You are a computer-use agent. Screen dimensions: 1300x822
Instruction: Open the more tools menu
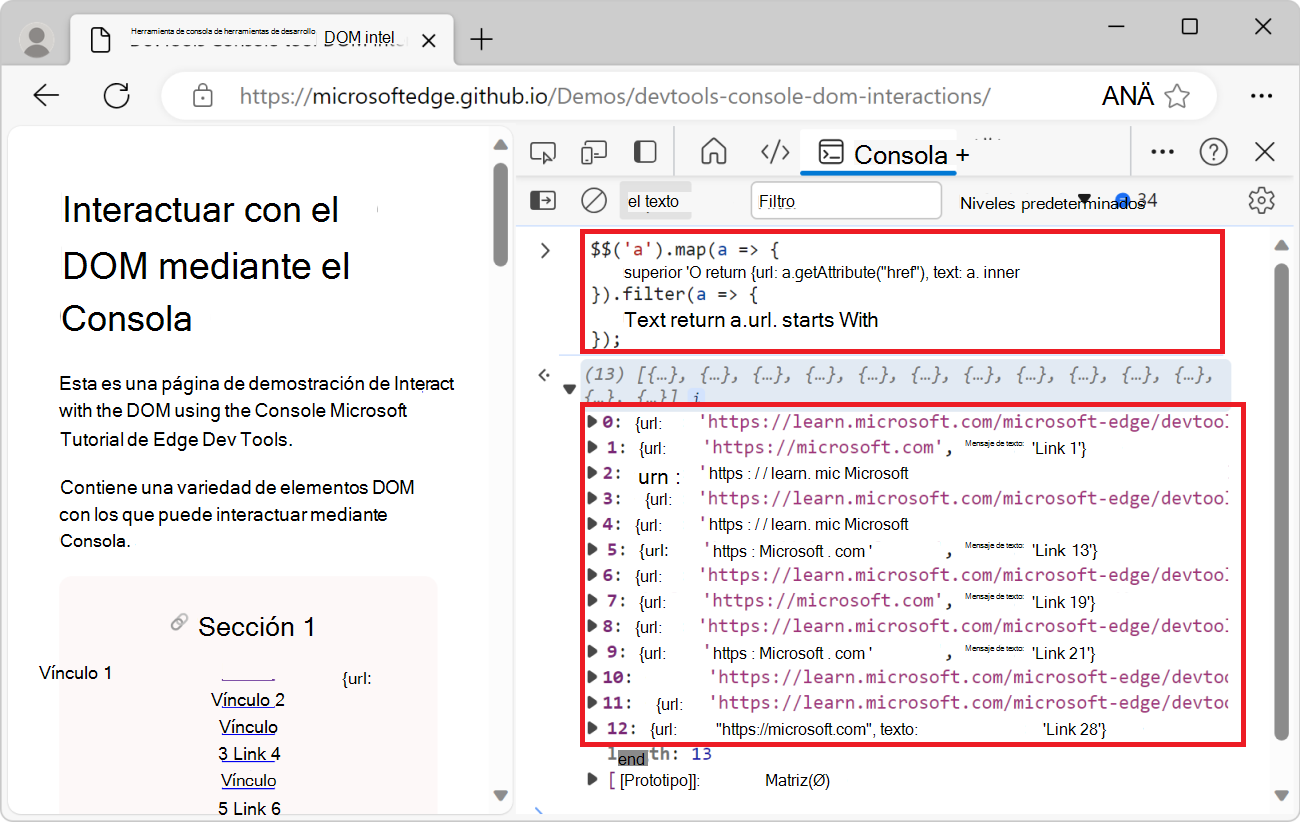coord(1161,151)
